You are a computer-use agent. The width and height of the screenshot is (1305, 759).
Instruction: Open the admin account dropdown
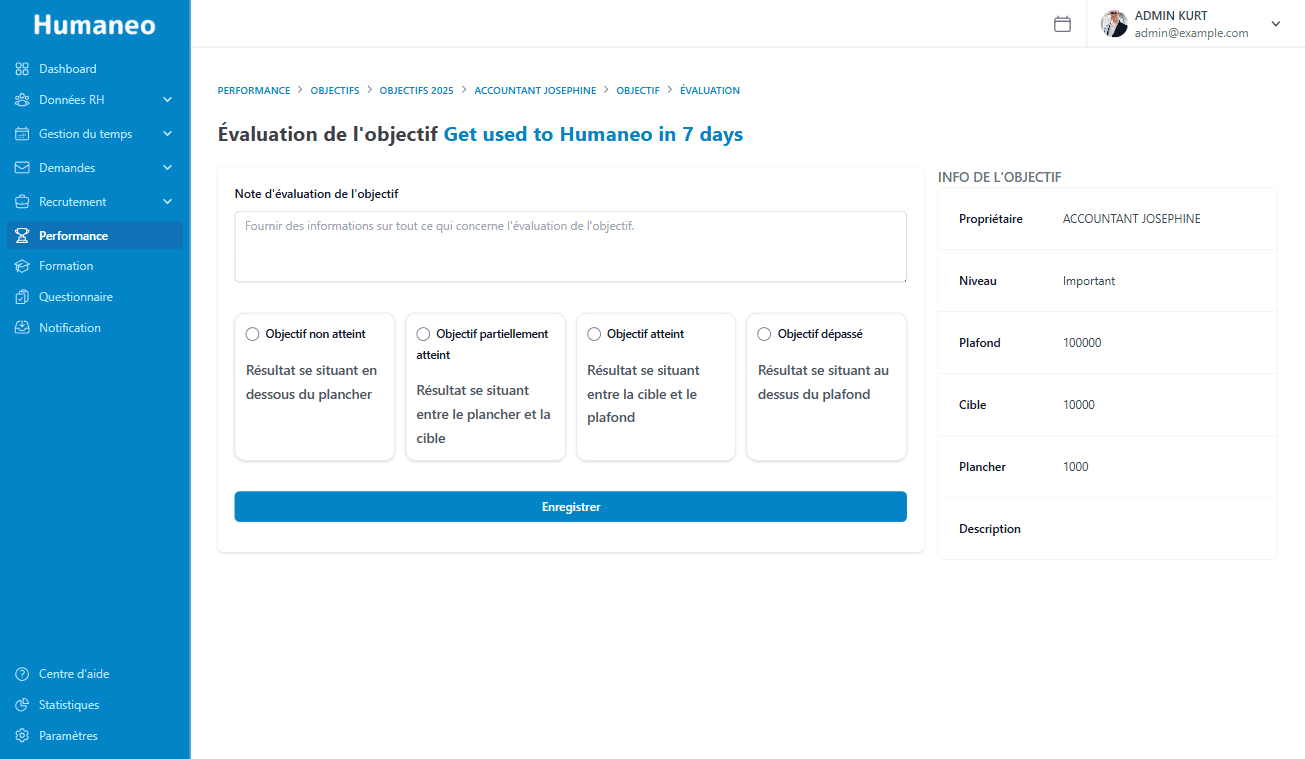point(1276,23)
